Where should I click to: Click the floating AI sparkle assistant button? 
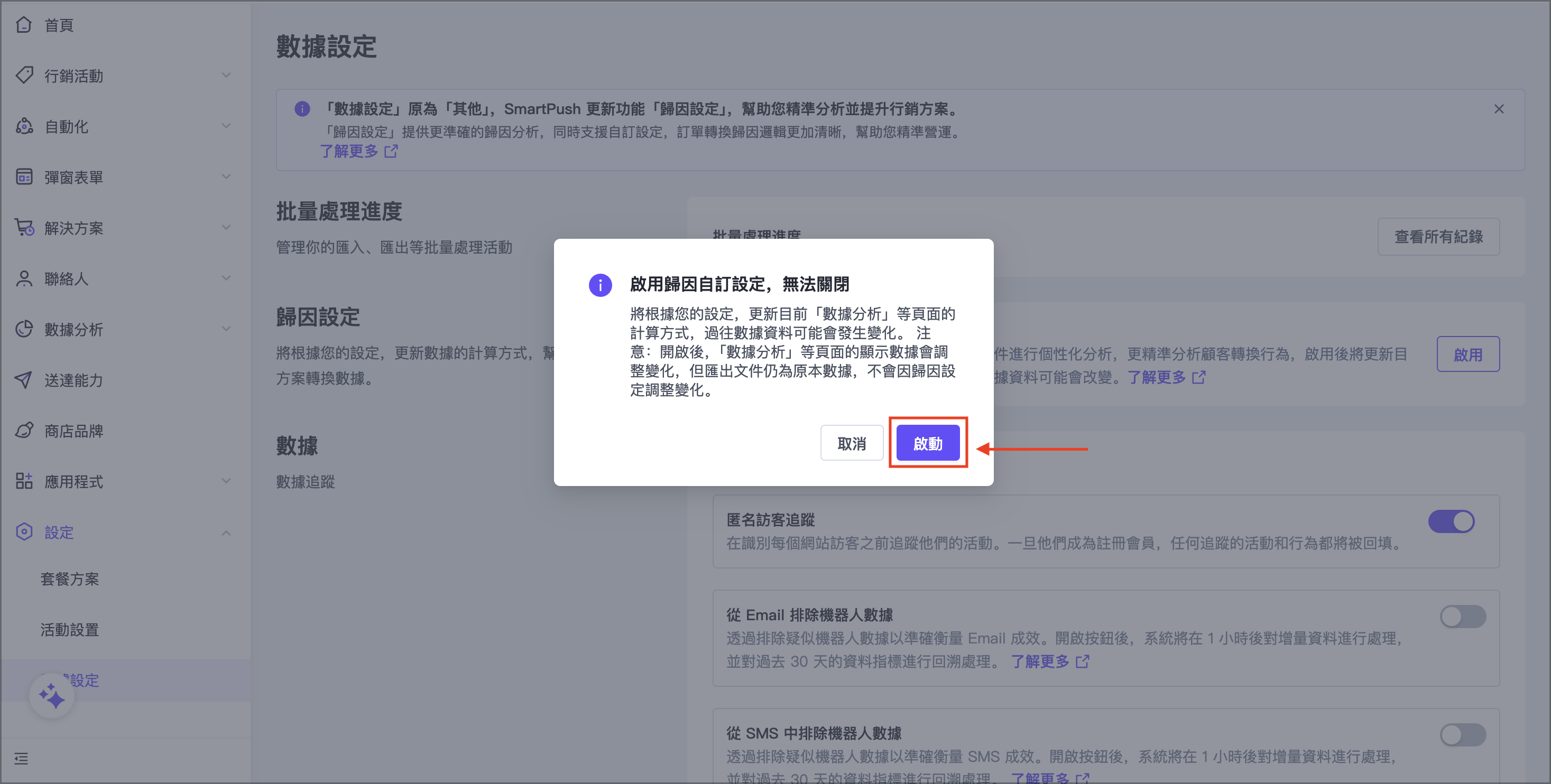52,696
